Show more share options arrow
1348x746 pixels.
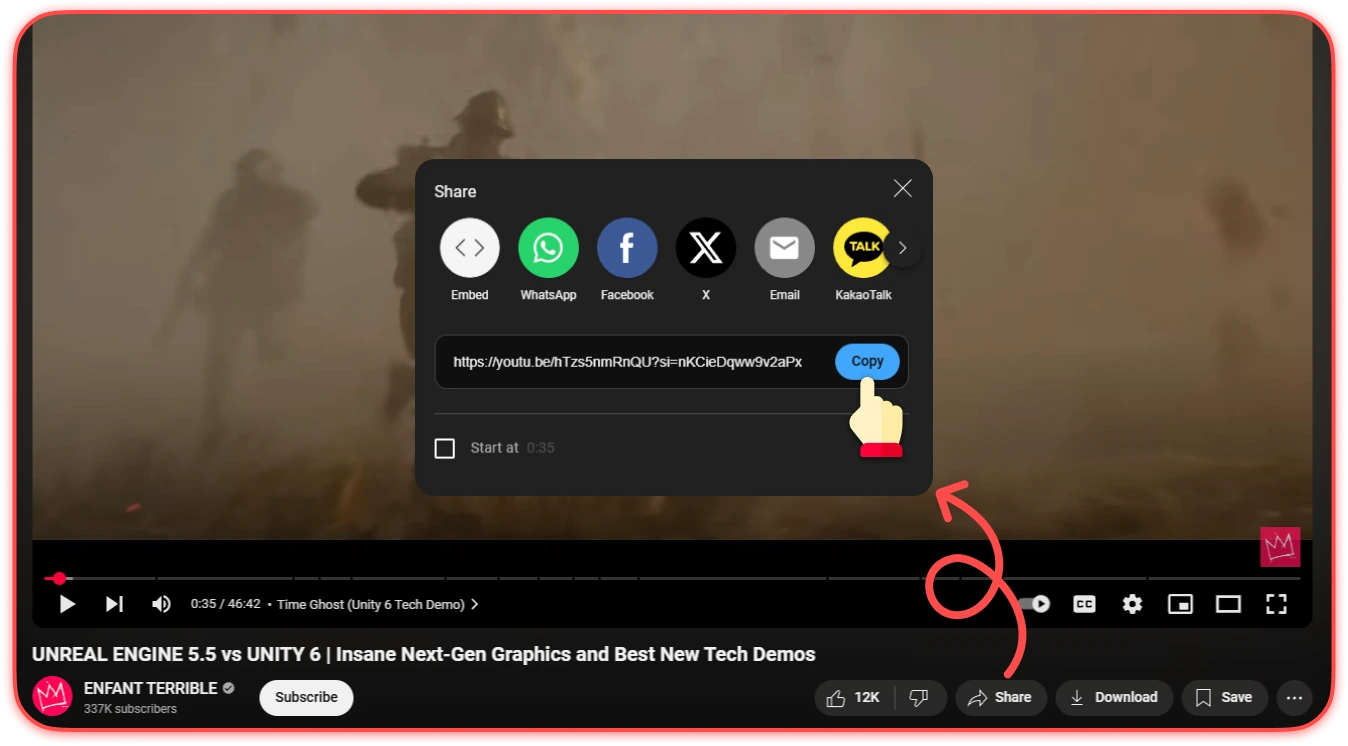903,248
